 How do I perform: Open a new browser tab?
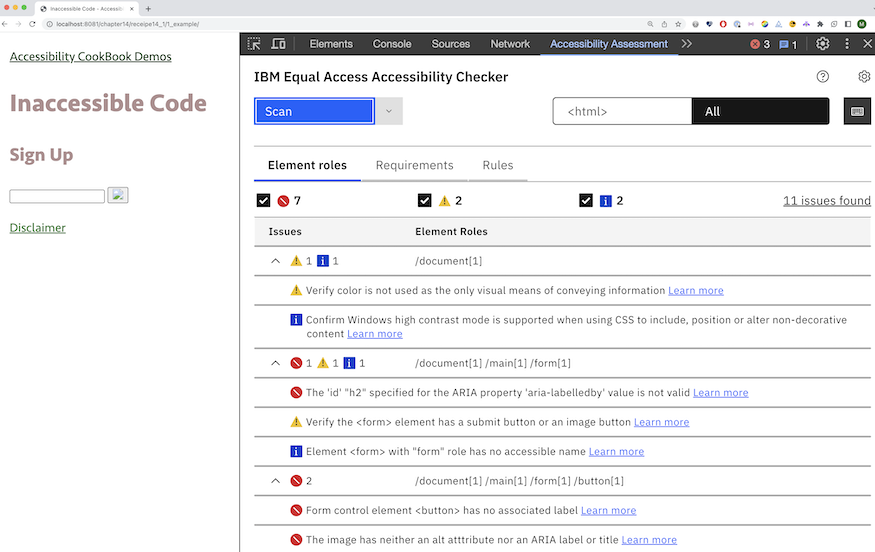[148, 8]
